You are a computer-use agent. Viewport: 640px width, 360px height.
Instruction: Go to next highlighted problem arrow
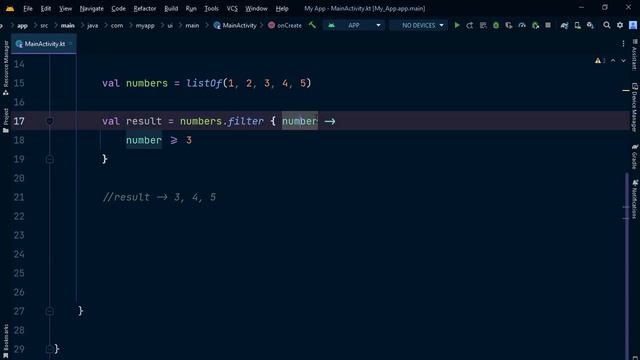[x=623, y=61]
